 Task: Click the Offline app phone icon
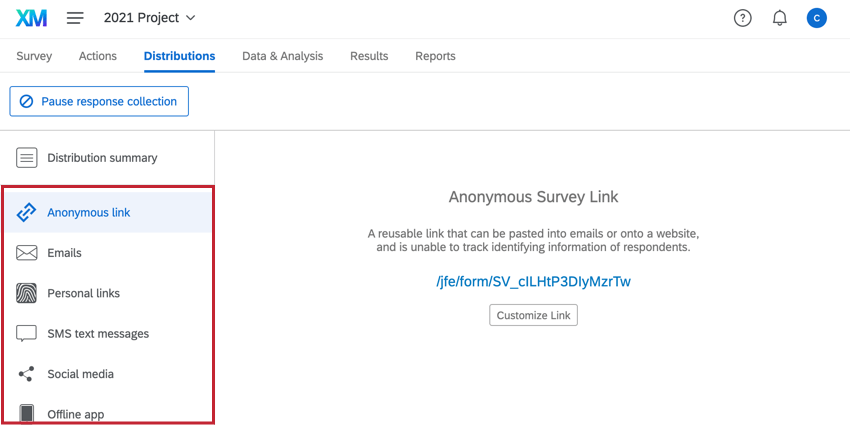coord(27,414)
